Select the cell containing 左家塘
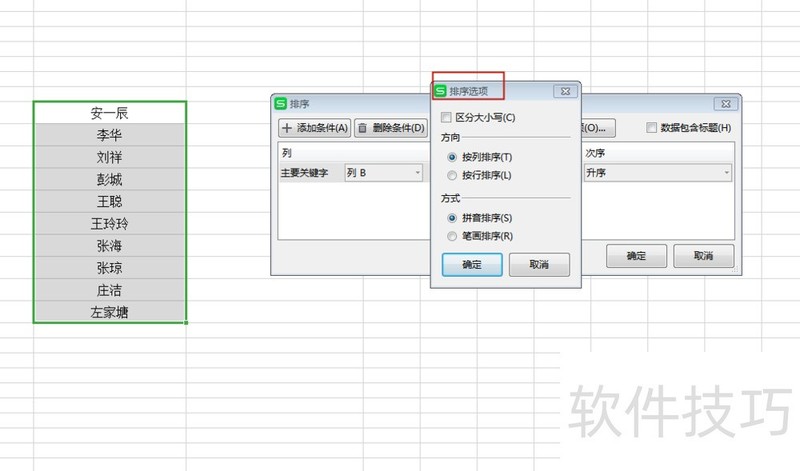The image size is (800, 471). pyautogui.click(x=110, y=312)
